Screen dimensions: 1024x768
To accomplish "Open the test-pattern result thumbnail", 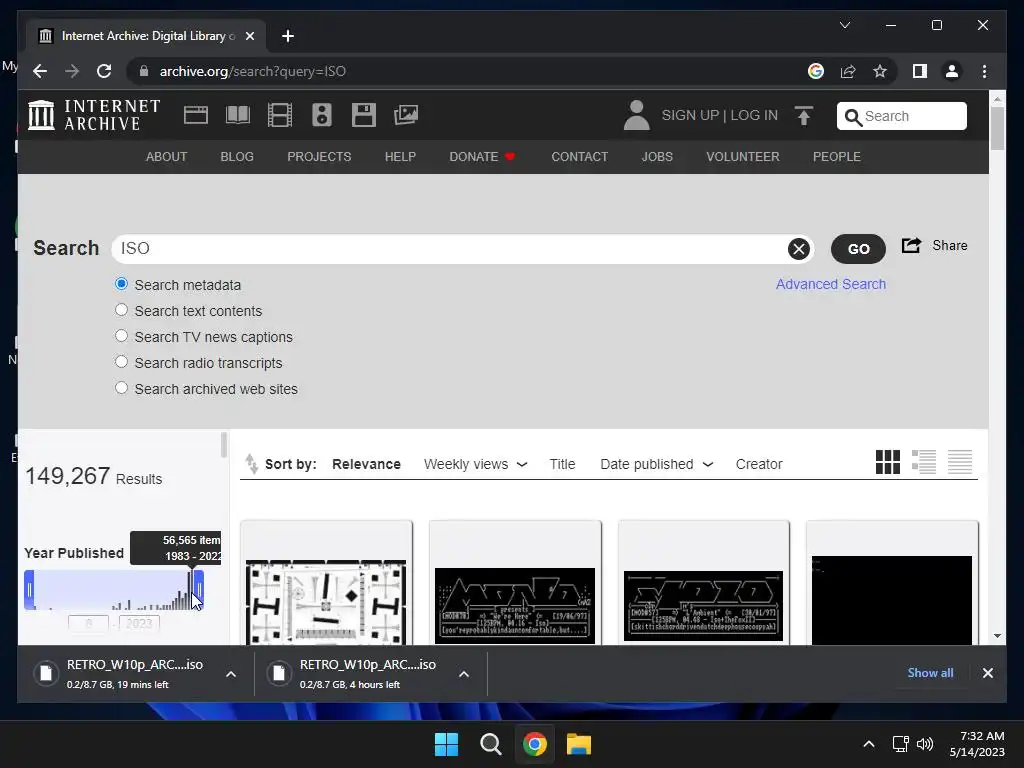I will coord(326,601).
